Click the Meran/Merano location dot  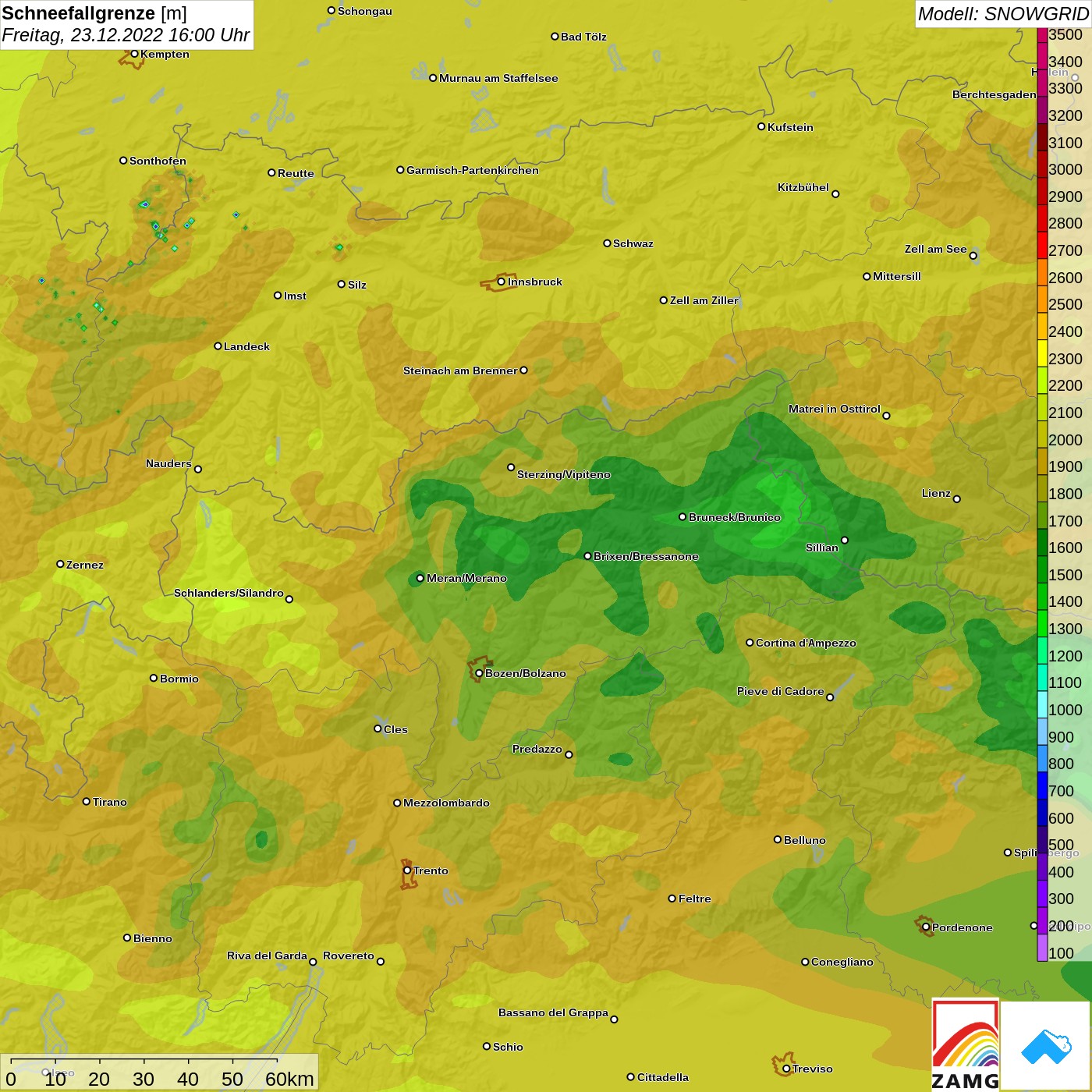click(420, 578)
